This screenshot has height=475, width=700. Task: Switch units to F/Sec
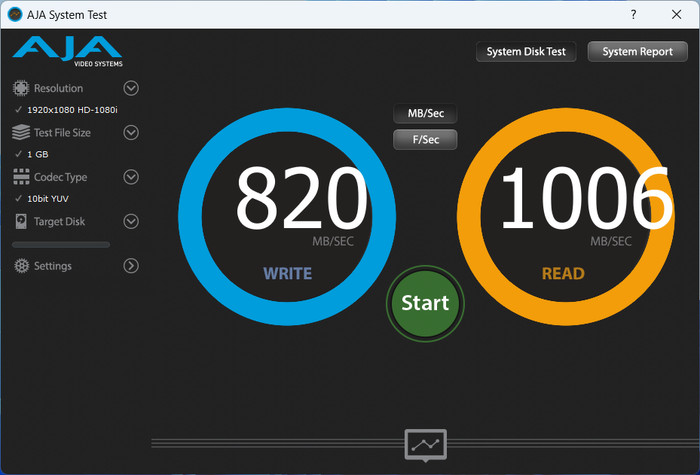(425, 139)
